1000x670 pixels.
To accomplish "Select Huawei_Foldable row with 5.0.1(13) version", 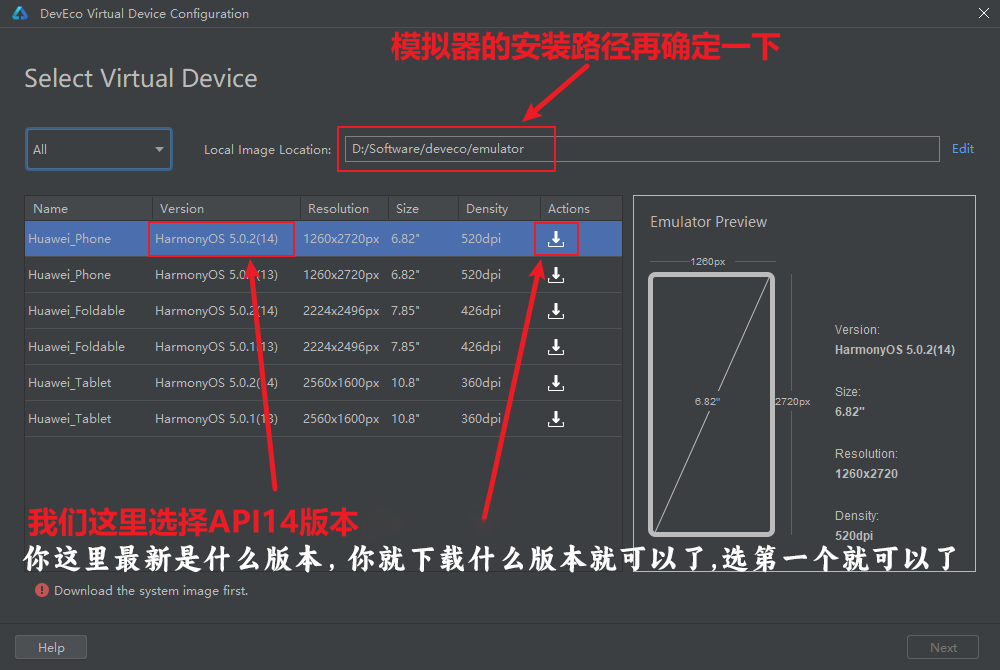I will (x=323, y=347).
